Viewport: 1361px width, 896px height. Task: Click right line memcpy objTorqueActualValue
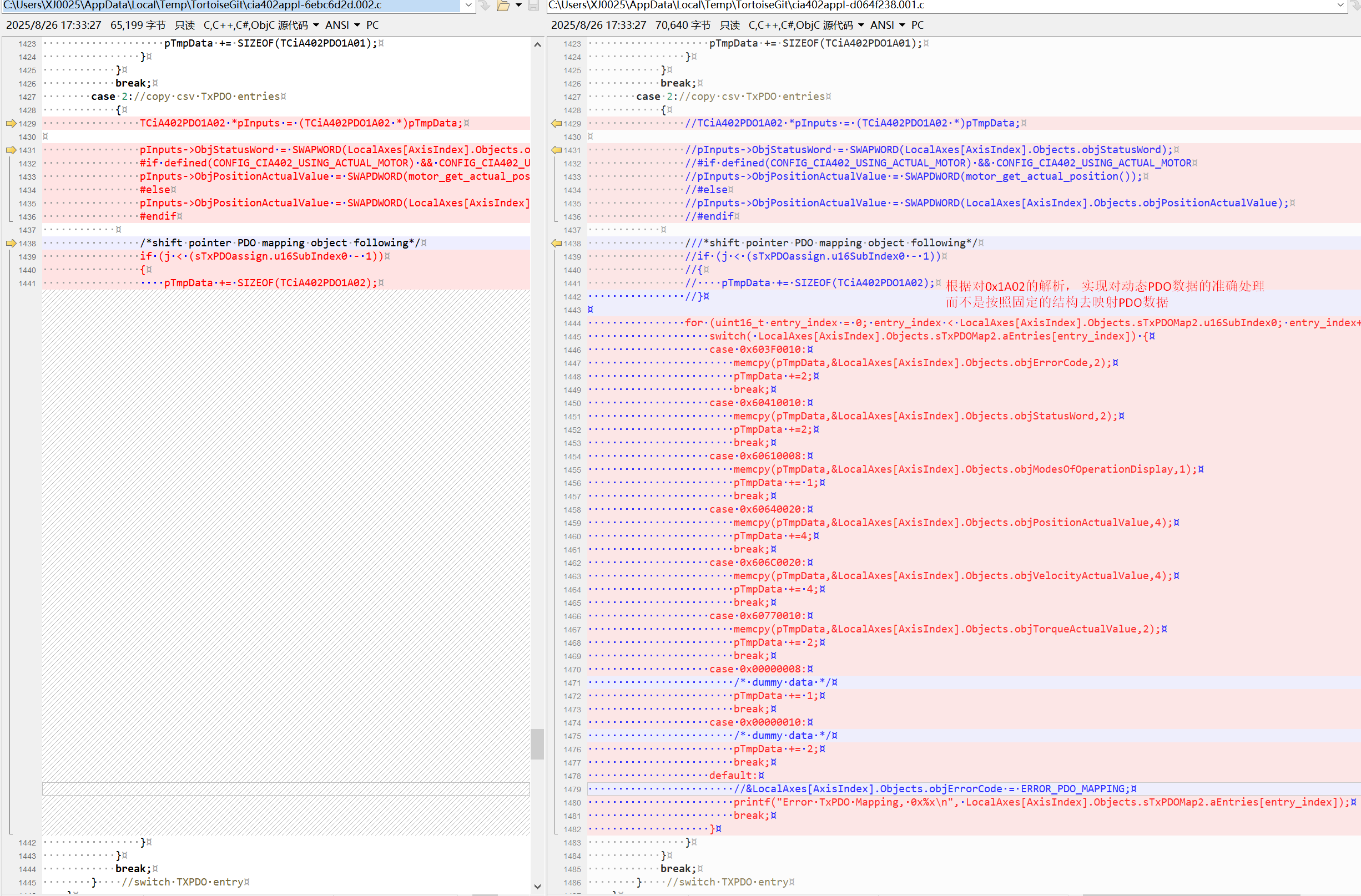click(x=946, y=629)
